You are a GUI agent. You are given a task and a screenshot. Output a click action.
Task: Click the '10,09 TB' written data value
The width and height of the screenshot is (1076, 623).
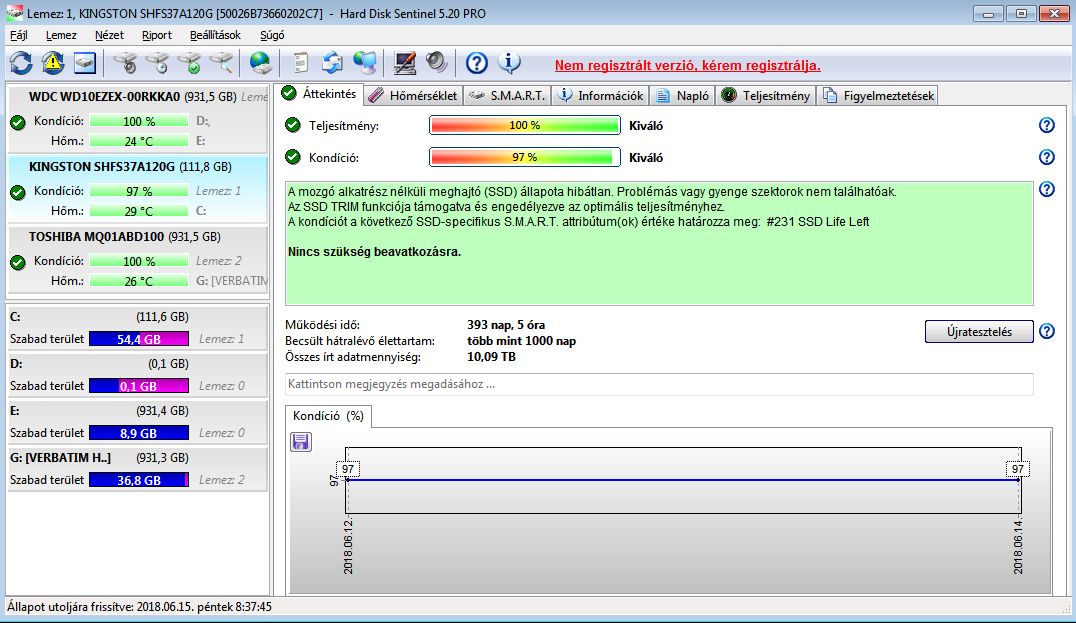click(x=491, y=357)
